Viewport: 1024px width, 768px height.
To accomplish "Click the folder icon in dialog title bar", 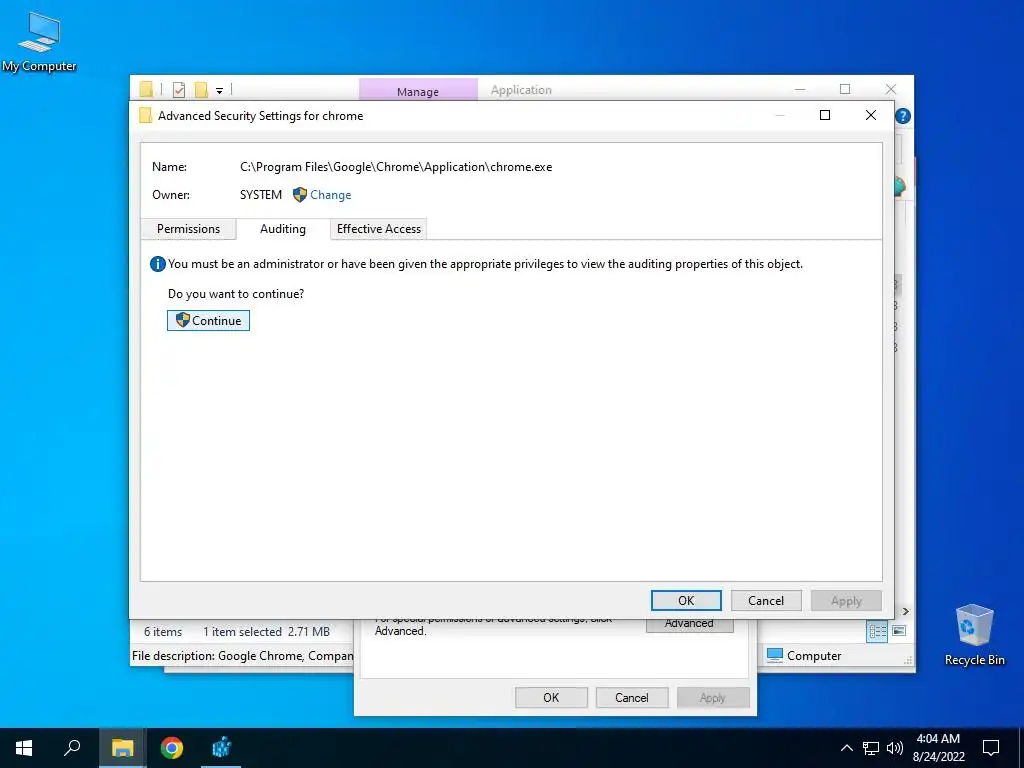I will [x=146, y=116].
